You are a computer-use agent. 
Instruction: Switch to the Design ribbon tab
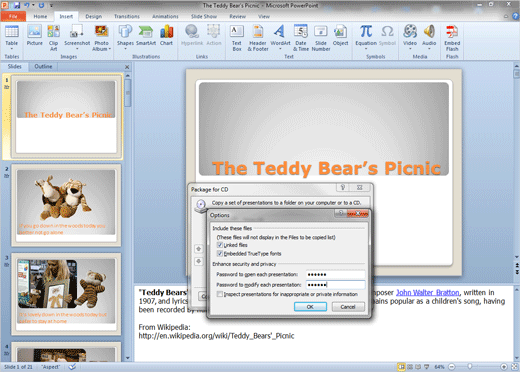tap(94, 16)
